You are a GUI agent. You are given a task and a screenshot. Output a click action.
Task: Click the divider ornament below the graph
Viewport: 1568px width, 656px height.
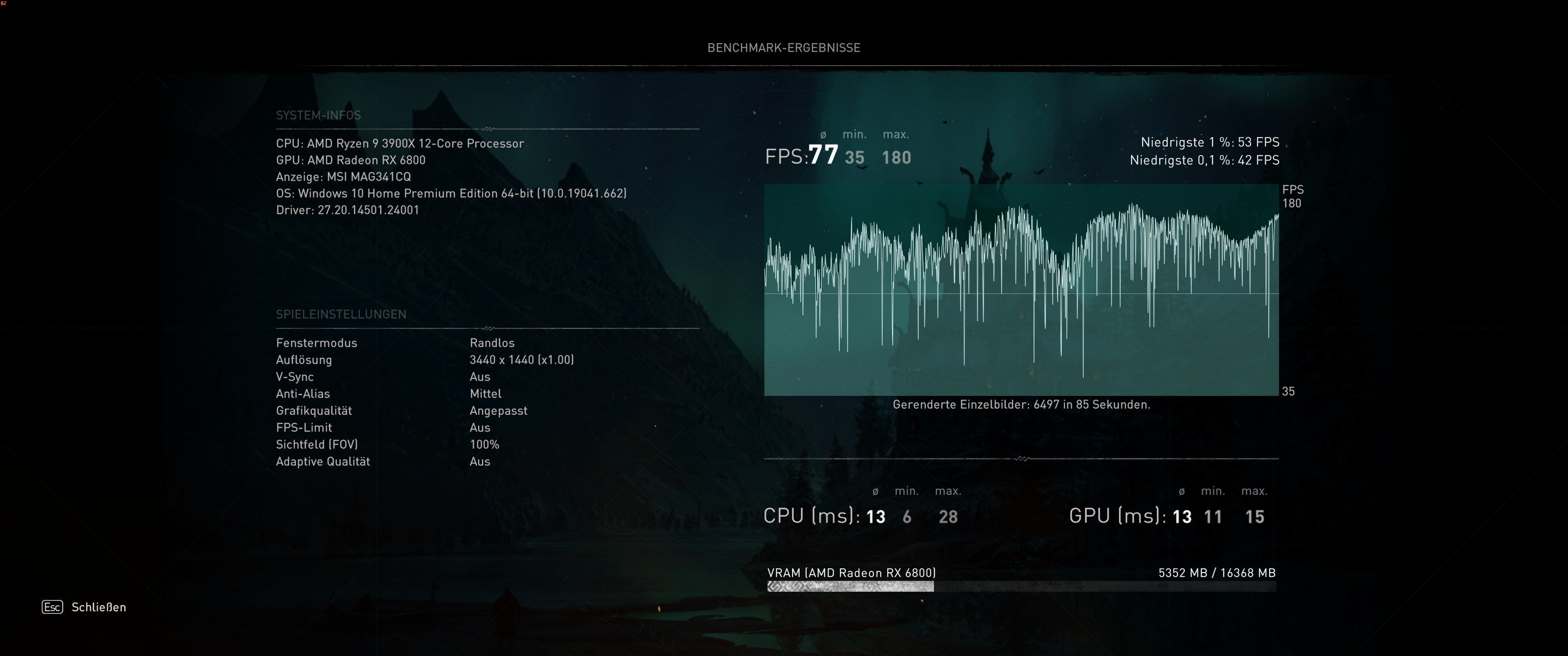point(1022,458)
